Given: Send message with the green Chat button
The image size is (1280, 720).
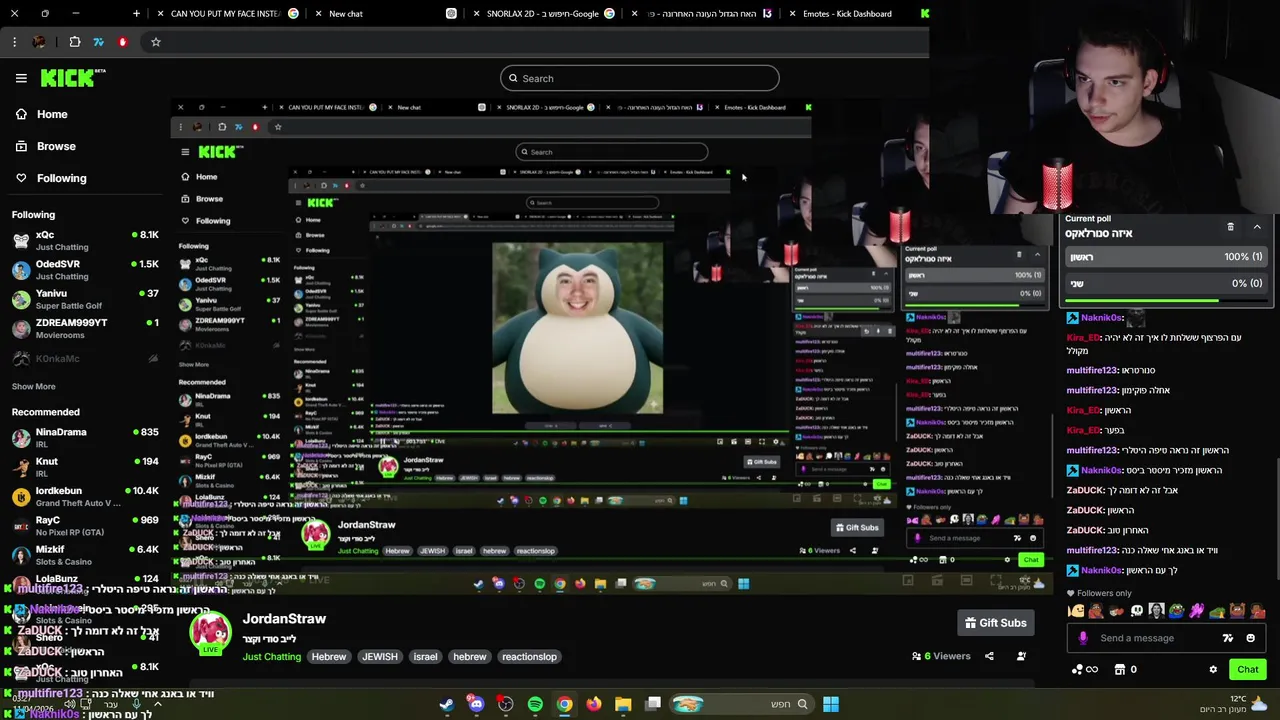Looking at the screenshot, I should pyautogui.click(x=1247, y=669).
